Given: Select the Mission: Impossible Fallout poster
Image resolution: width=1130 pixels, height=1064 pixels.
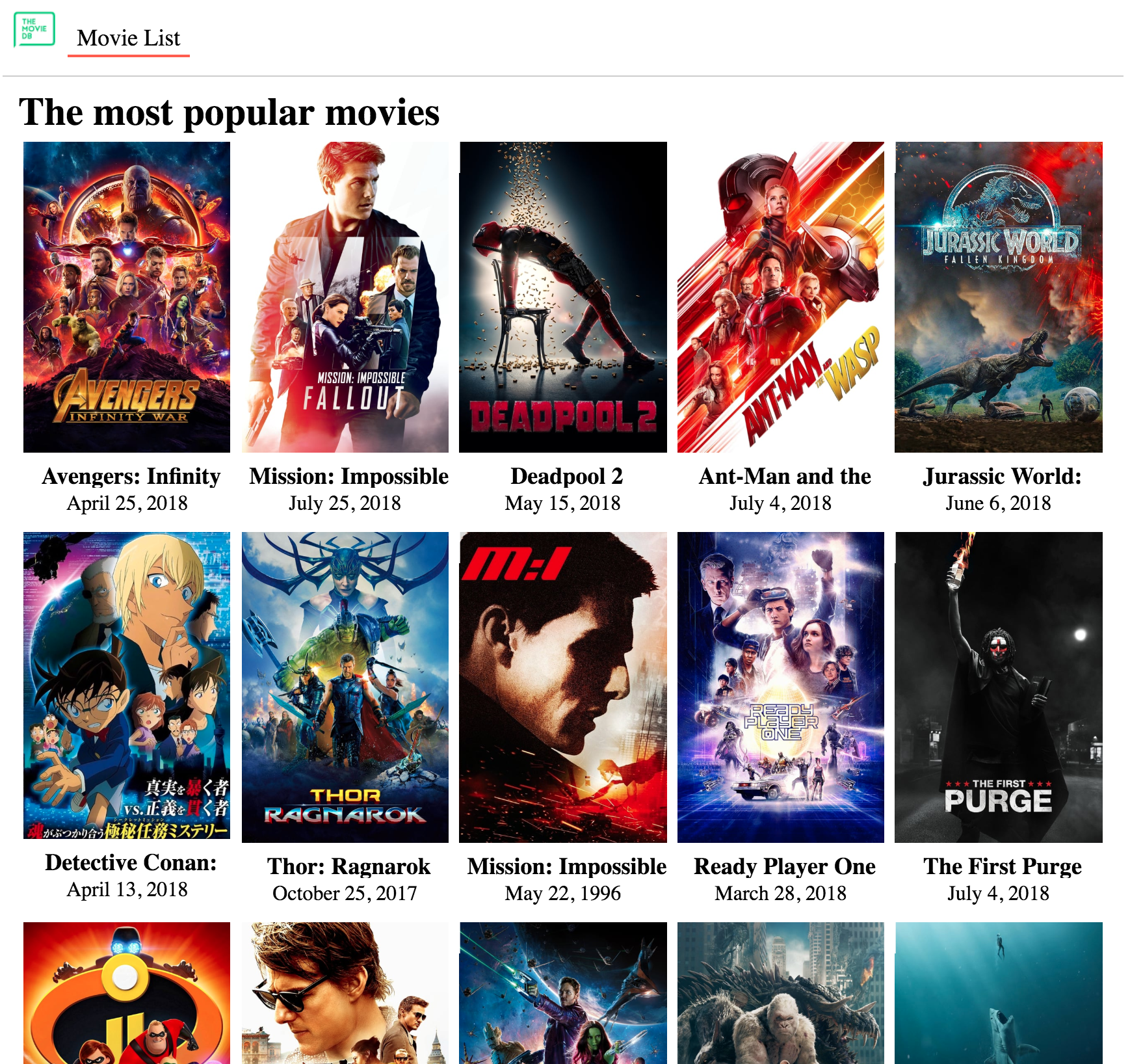Looking at the screenshot, I should pos(345,297).
